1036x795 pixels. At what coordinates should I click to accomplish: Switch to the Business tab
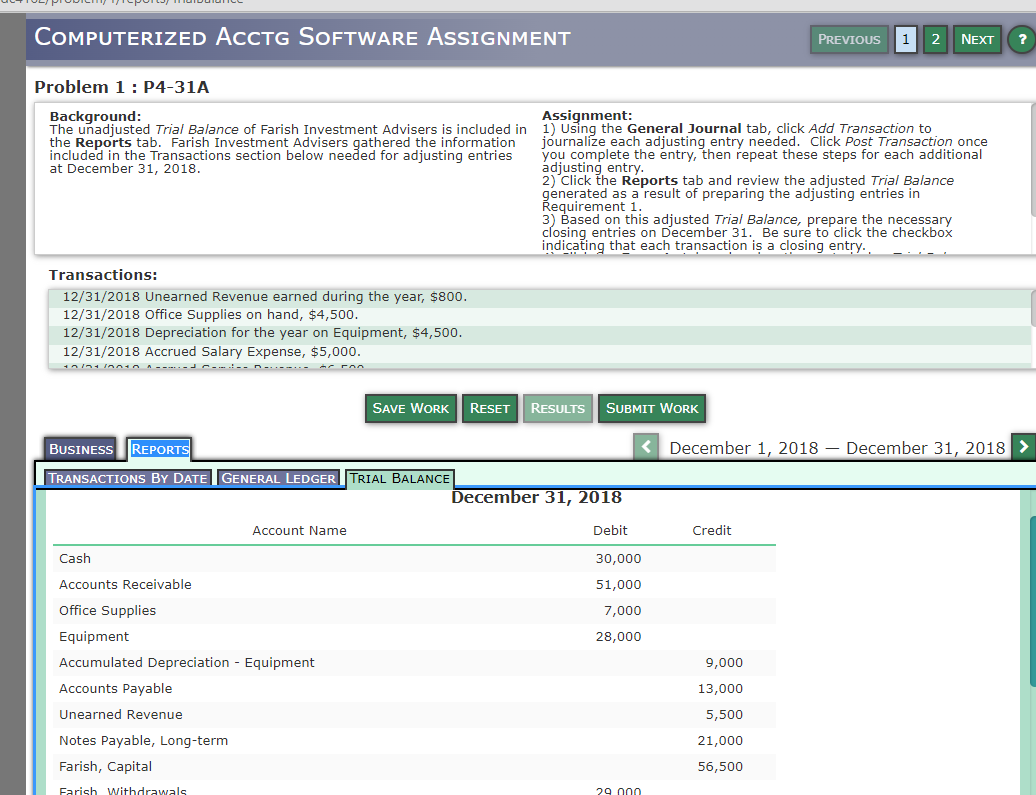tap(80, 448)
